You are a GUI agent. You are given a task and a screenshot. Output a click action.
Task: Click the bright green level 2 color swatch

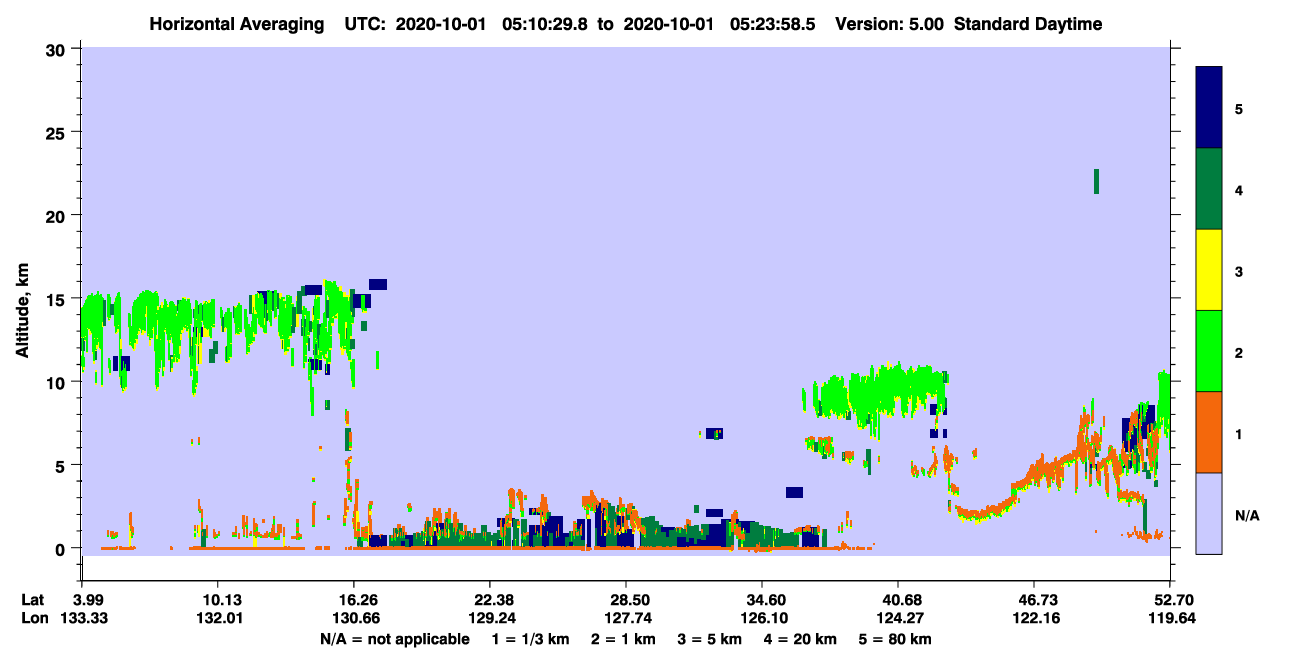[1209, 351]
